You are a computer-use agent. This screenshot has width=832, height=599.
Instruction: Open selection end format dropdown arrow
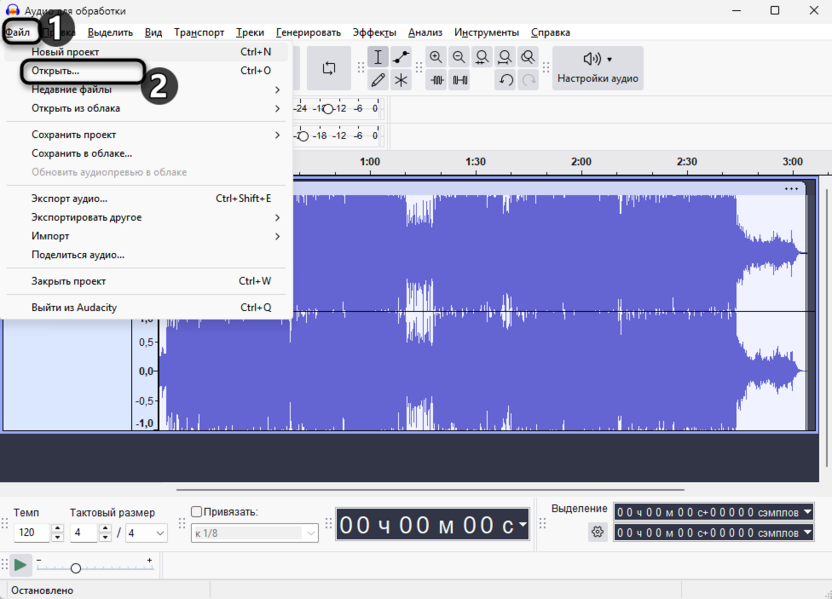[808, 532]
